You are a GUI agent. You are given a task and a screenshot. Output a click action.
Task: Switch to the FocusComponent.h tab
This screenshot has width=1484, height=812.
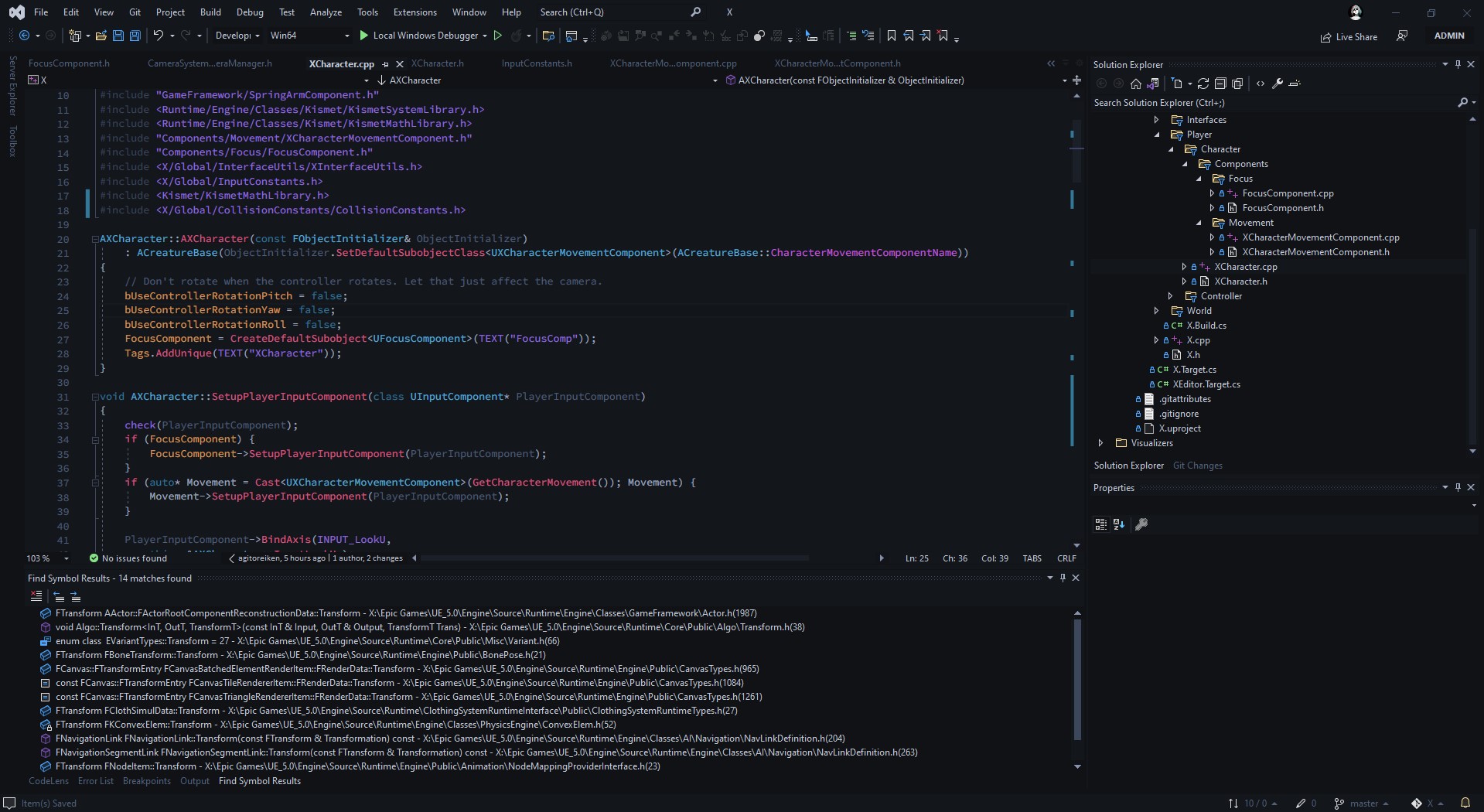pos(69,63)
